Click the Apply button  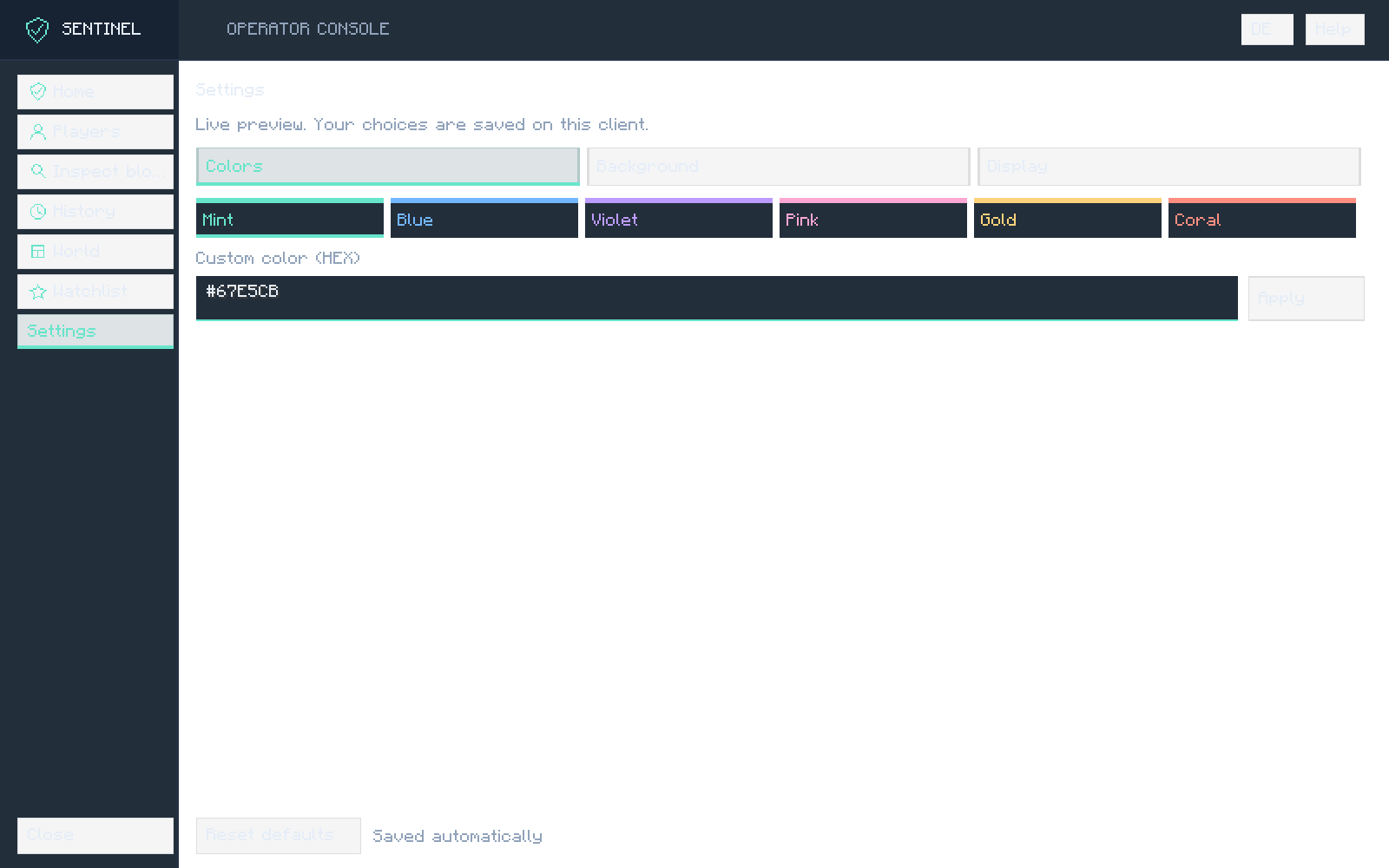(x=1307, y=298)
